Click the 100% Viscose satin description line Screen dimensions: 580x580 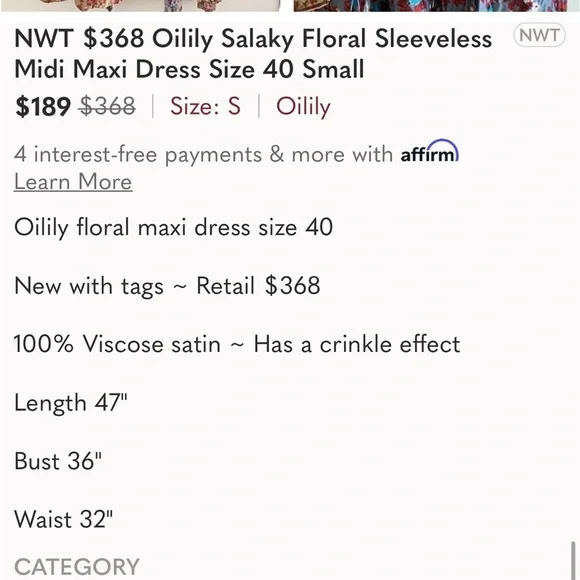[237, 344]
